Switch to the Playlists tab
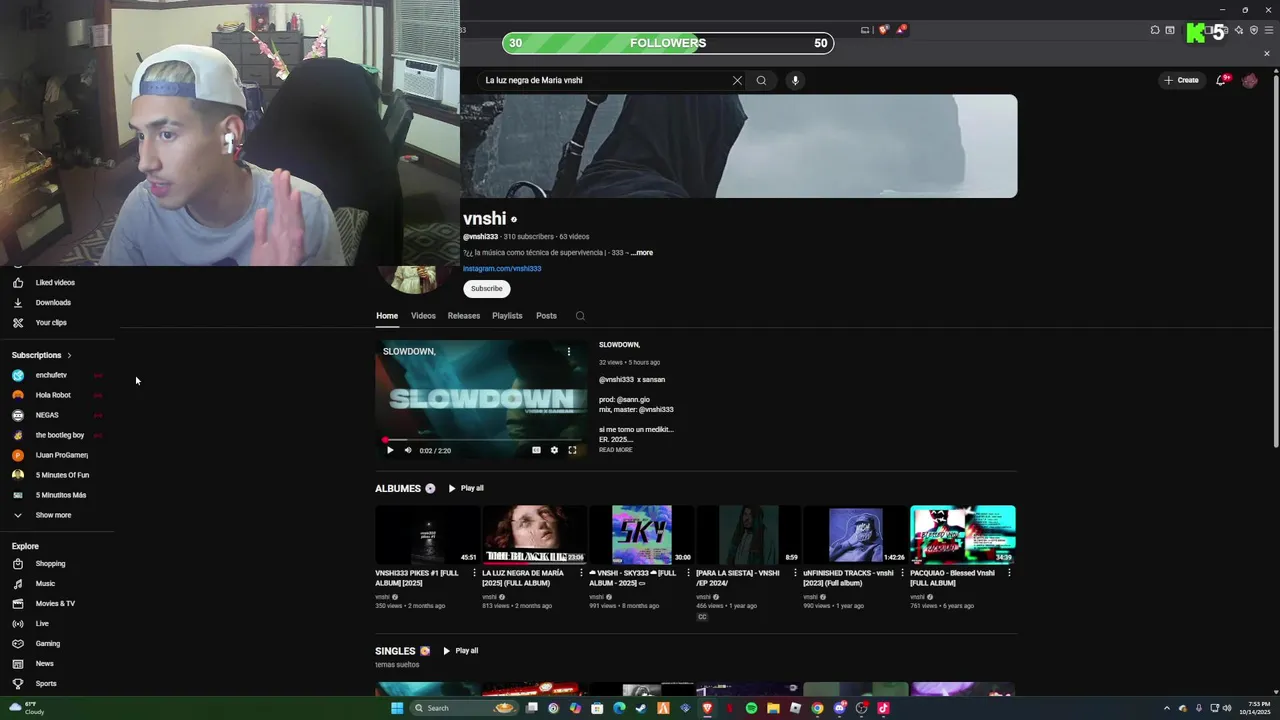This screenshot has height=720, width=1280. [x=507, y=316]
